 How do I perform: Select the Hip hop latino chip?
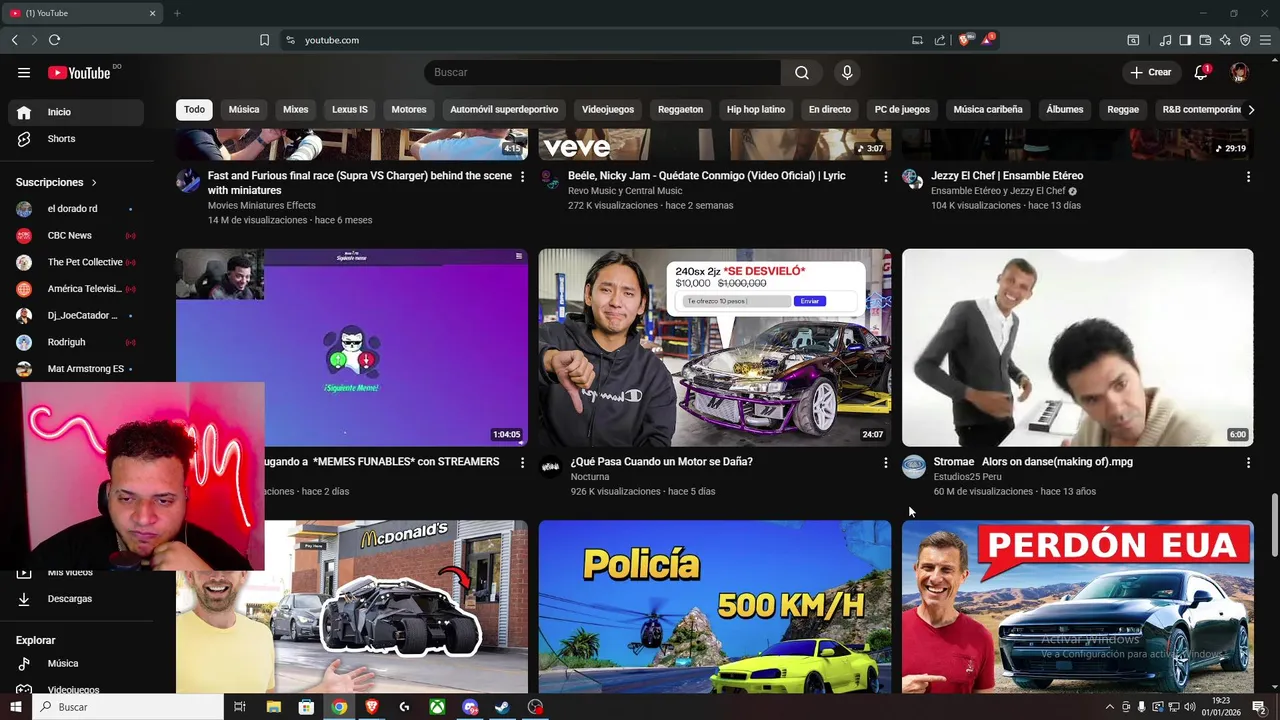[x=756, y=110]
